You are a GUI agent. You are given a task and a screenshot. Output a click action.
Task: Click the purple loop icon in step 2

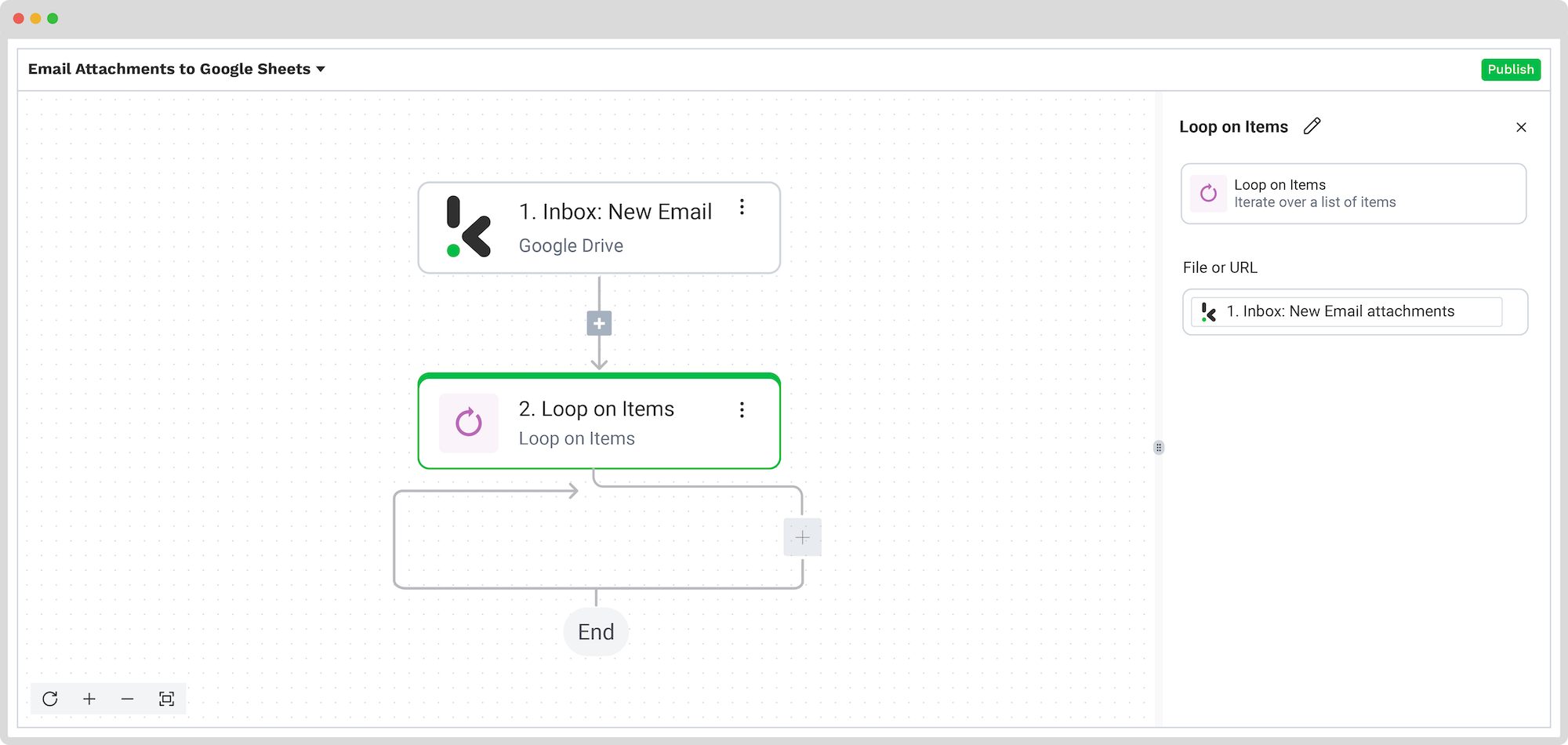tap(469, 423)
